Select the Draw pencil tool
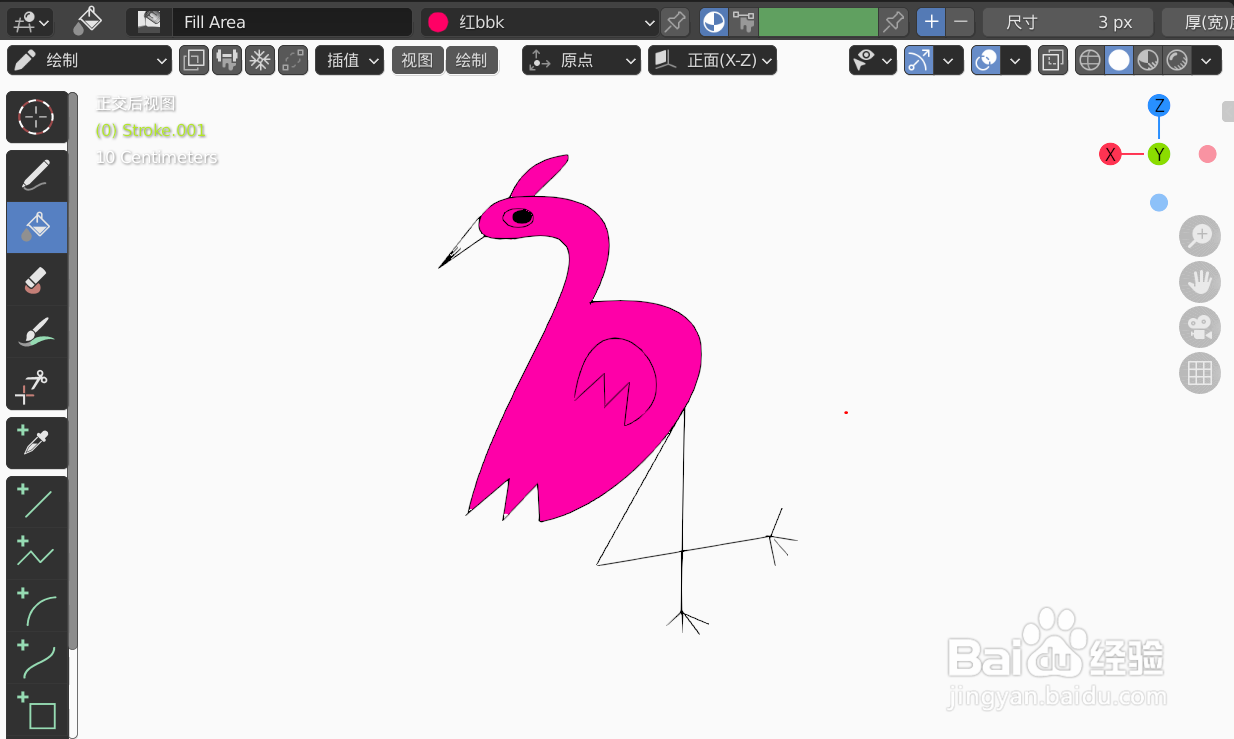The width and height of the screenshot is (1234, 739). pos(37,176)
